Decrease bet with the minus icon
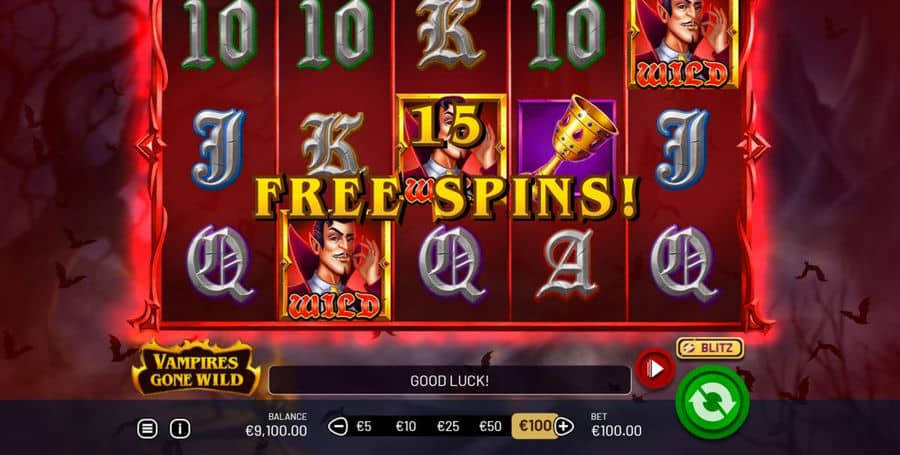Viewport: 900px width, 455px height. point(338,426)
